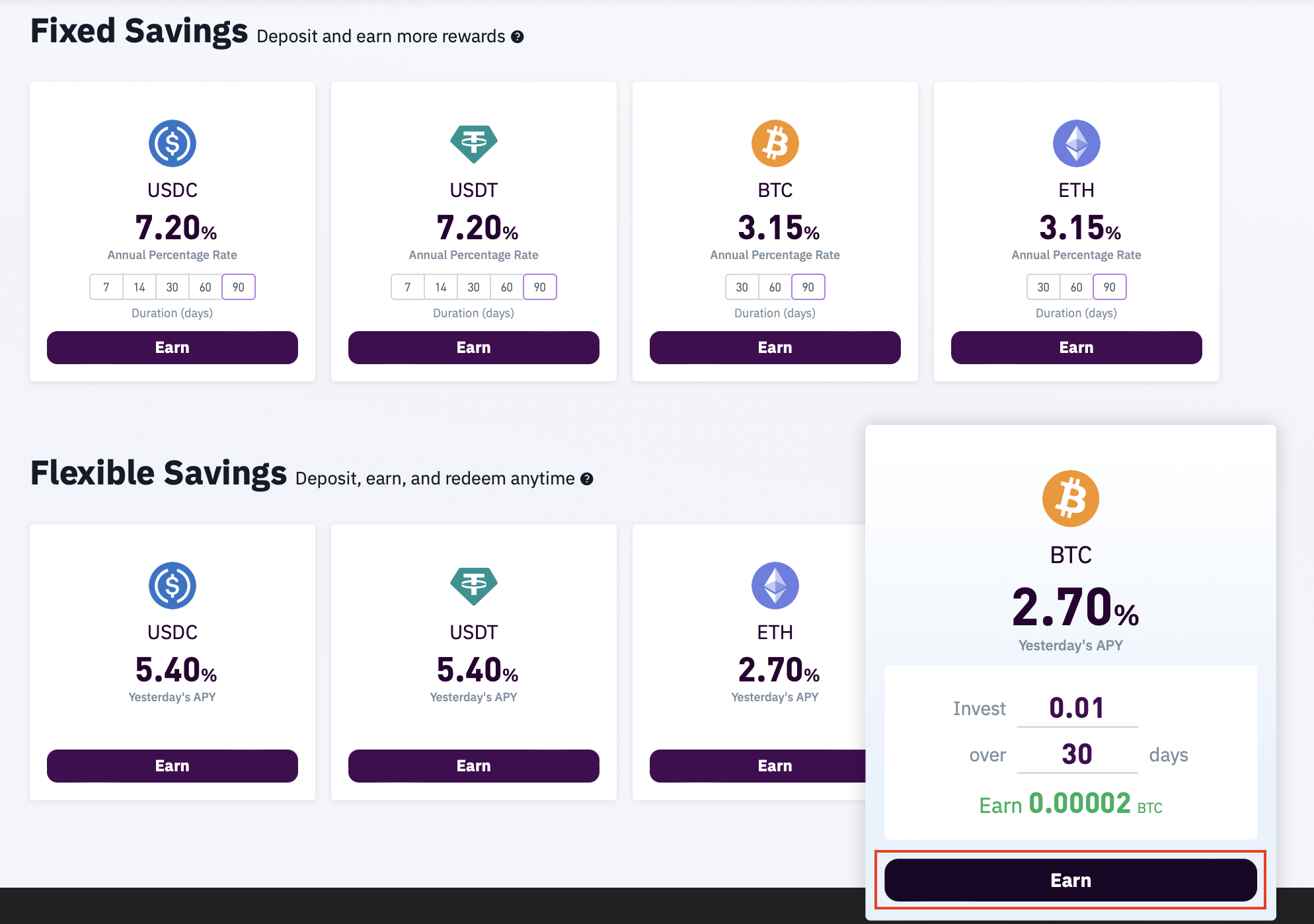Select 60-day duration for ETH fixed savings

click(x=1077, y=287)
